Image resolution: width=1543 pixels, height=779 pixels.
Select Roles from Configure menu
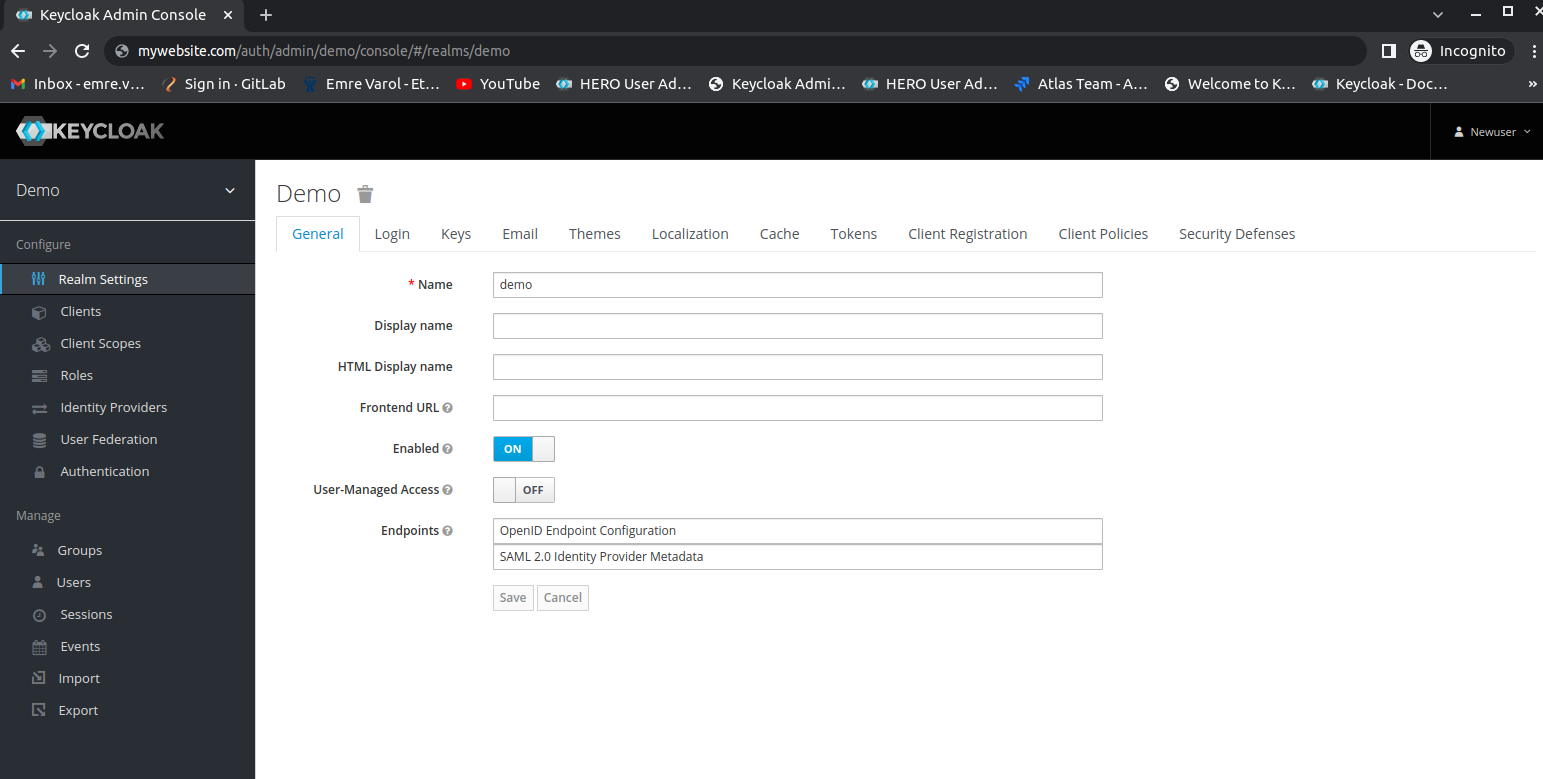(75, 375)
